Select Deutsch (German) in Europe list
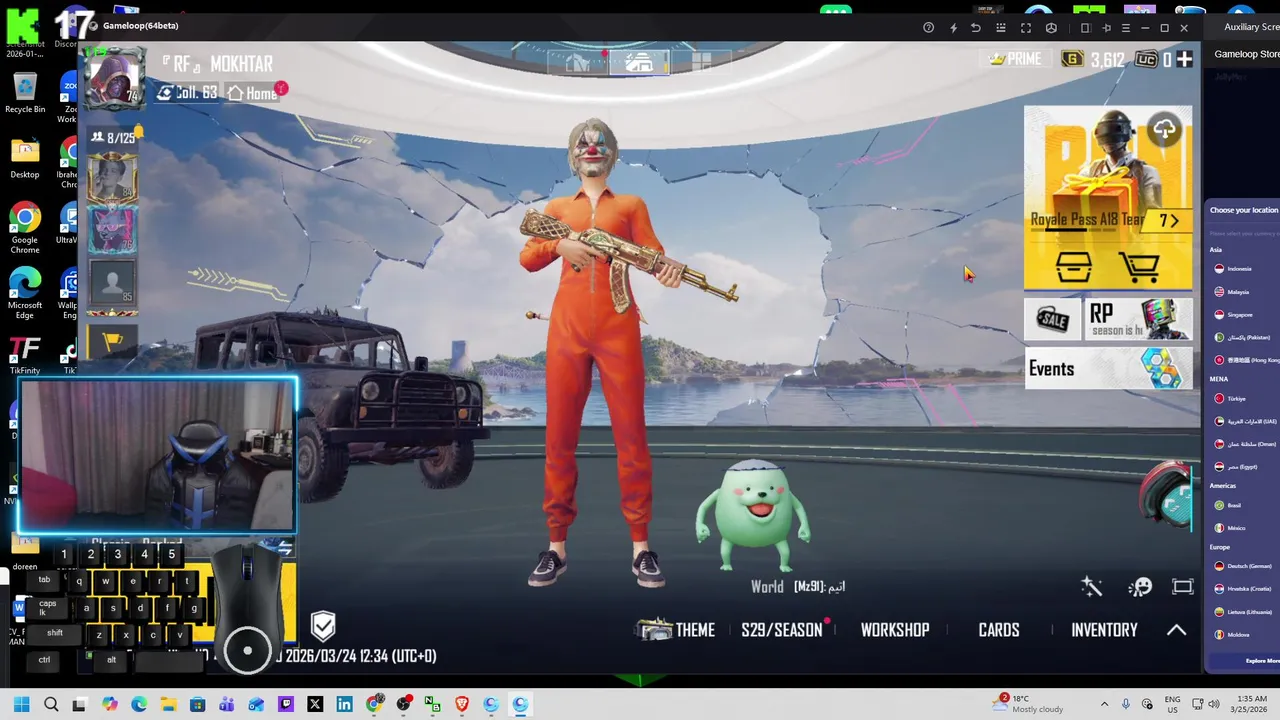 [x=1242, y=566]
